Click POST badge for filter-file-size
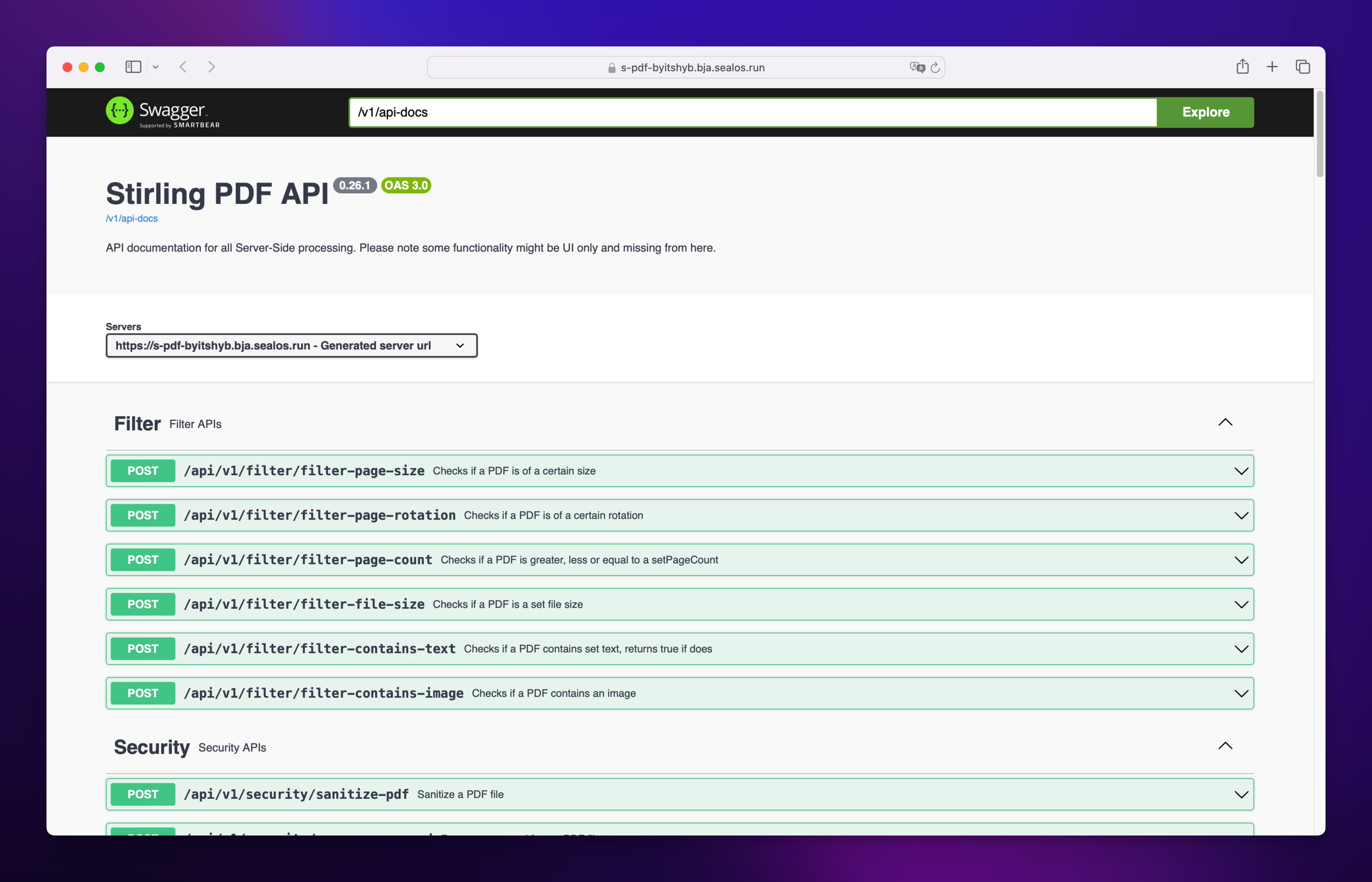The image size is (1372, 882). coord(143,604)
